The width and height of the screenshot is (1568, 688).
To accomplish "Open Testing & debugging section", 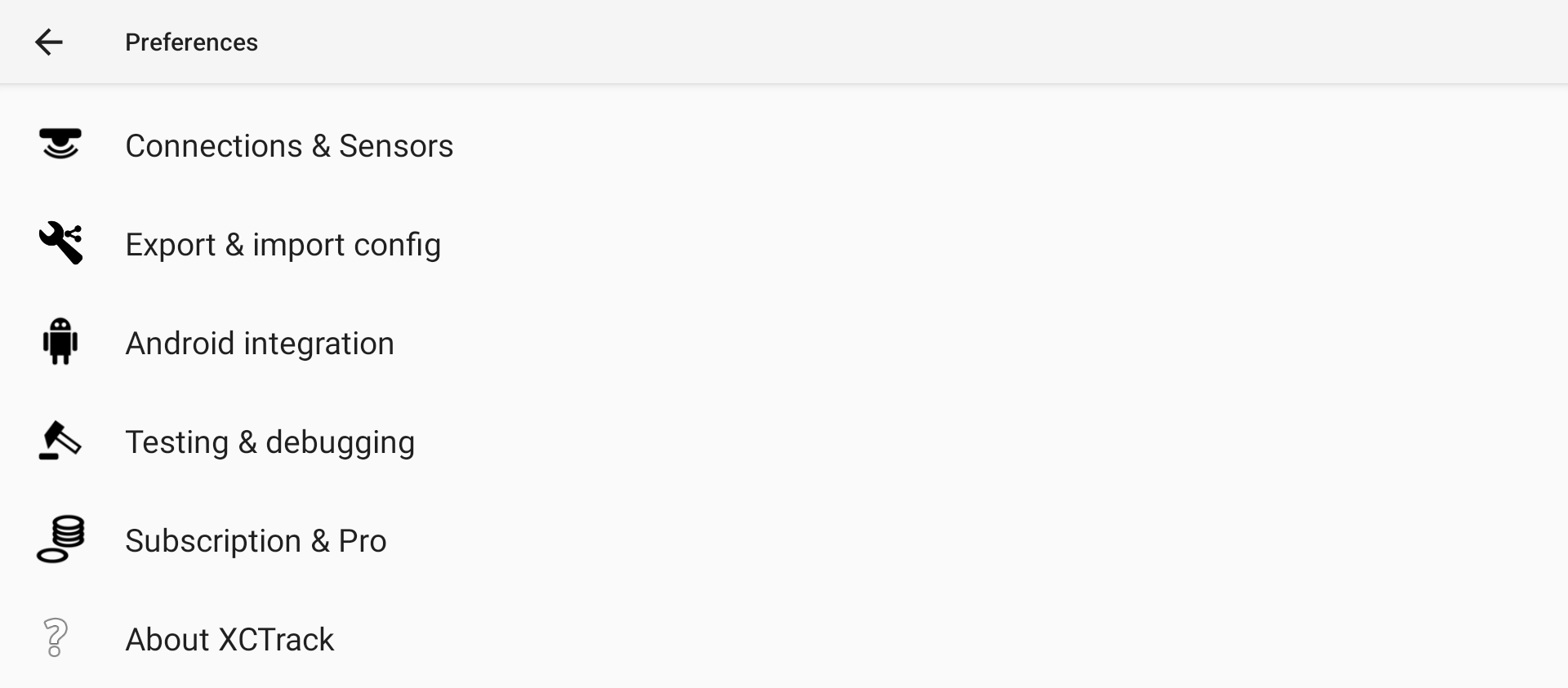I will click(784, 442).
